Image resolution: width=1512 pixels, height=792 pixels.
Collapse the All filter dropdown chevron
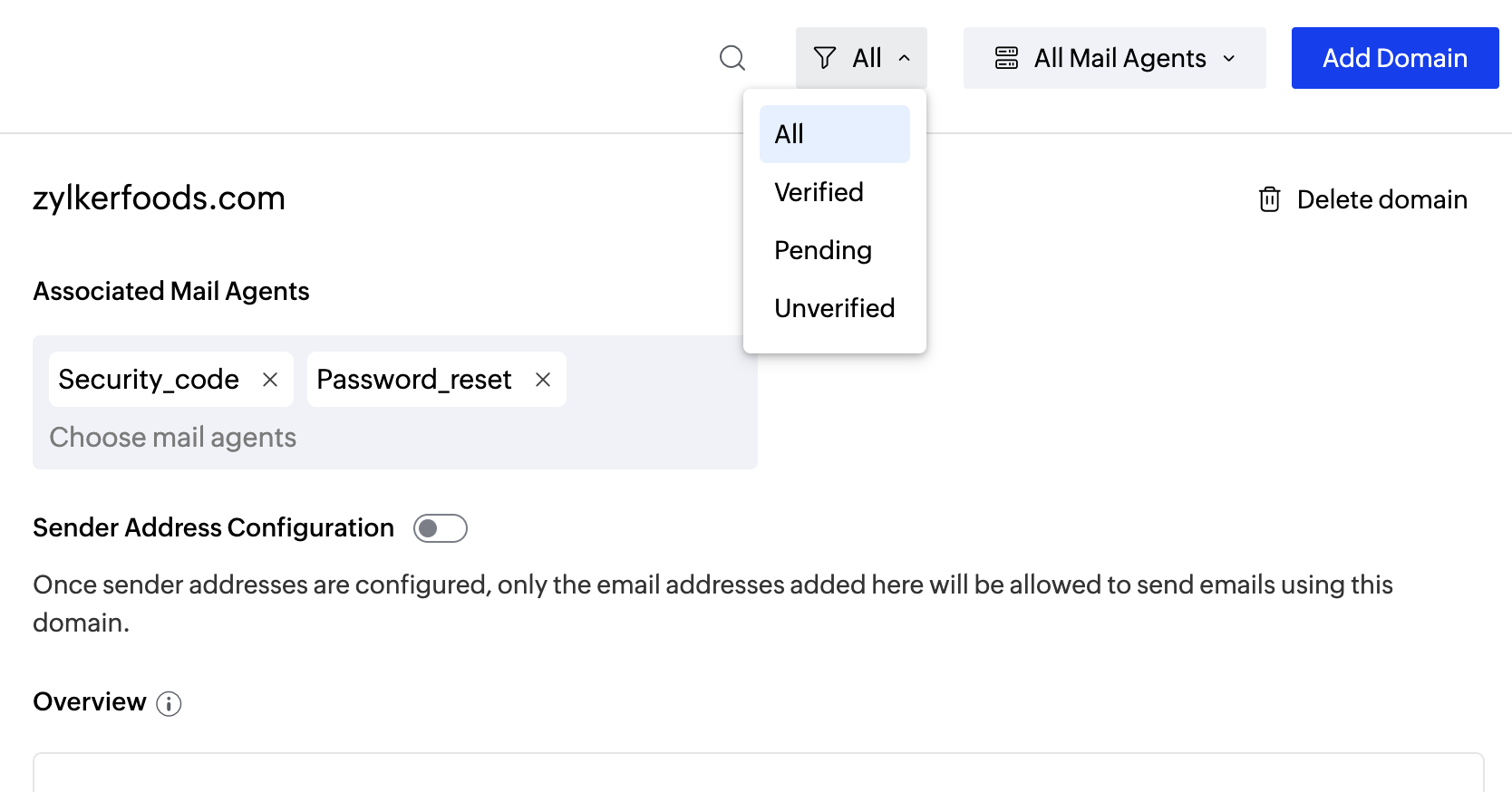coord(904,58)
